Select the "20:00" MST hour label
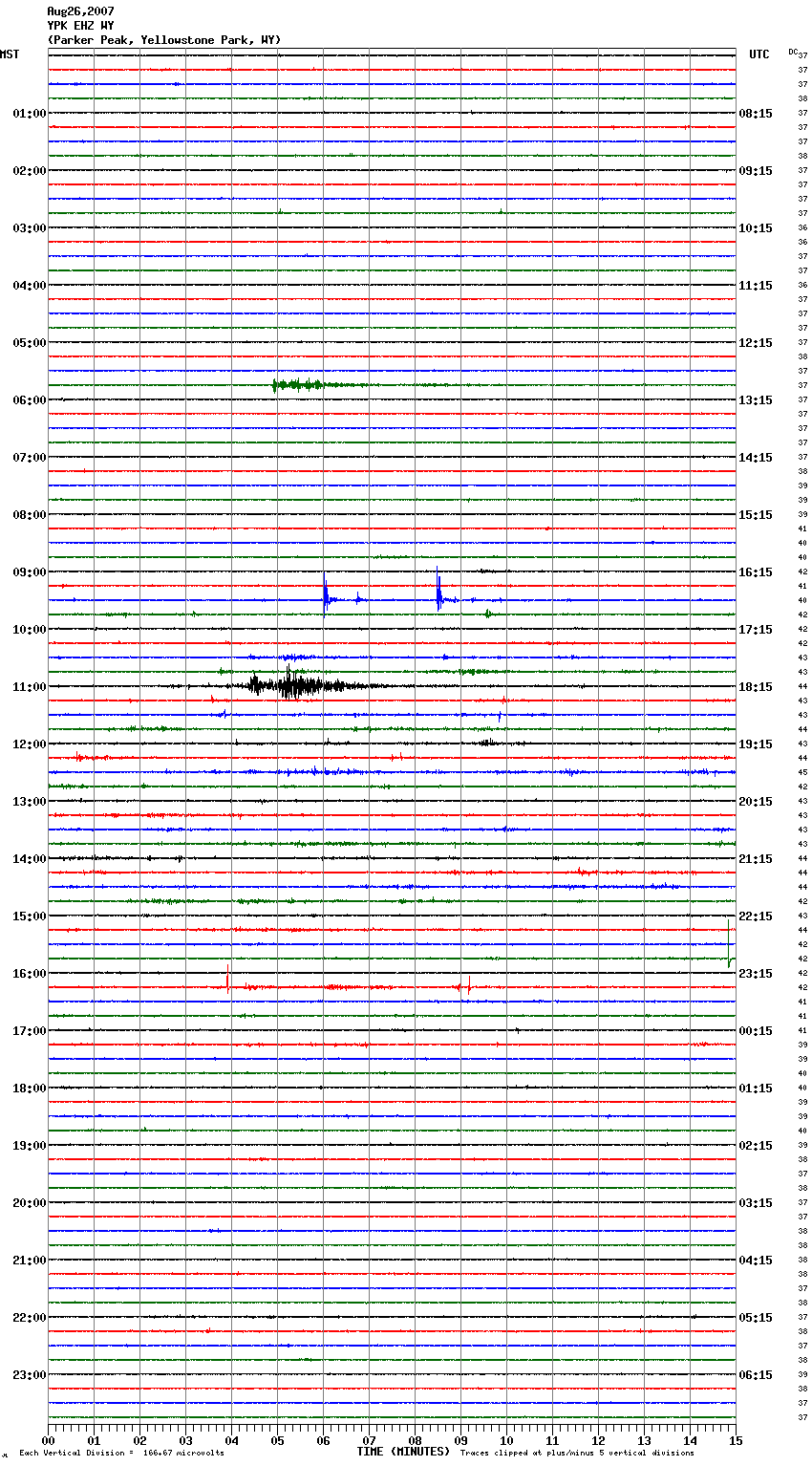Image resolution: width=812 pixels, height=1466 pixels. tap(30, 1203)
